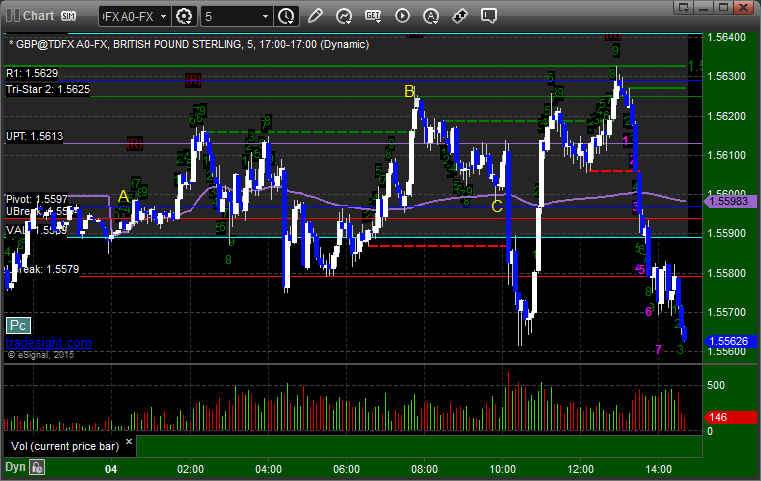Open the window options dropdown in the title bar
The image size is (761, 481).
point(684,7)
